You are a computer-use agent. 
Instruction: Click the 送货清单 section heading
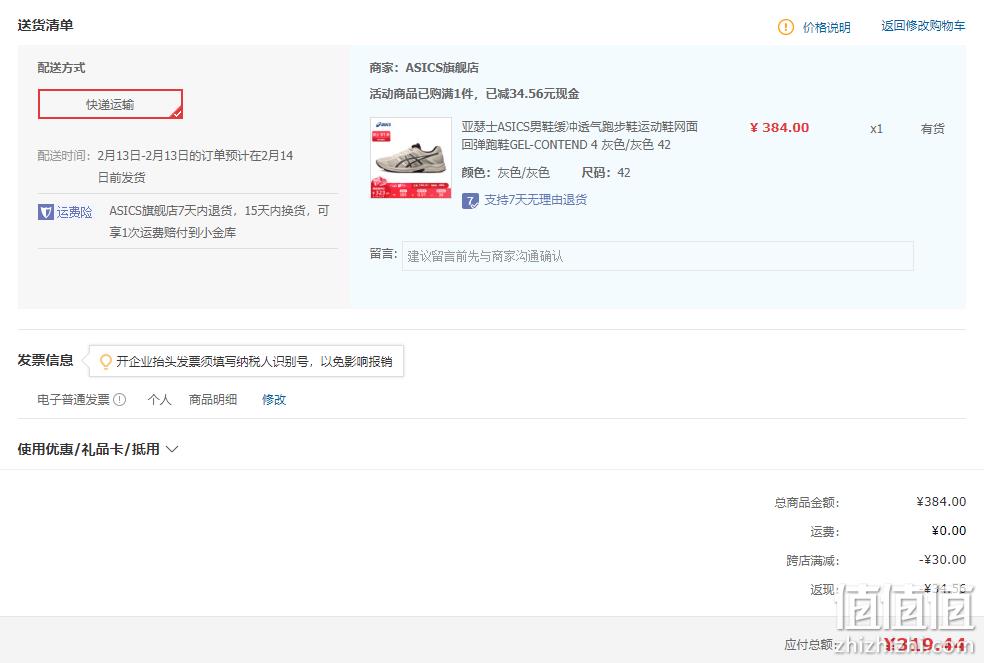46,25
